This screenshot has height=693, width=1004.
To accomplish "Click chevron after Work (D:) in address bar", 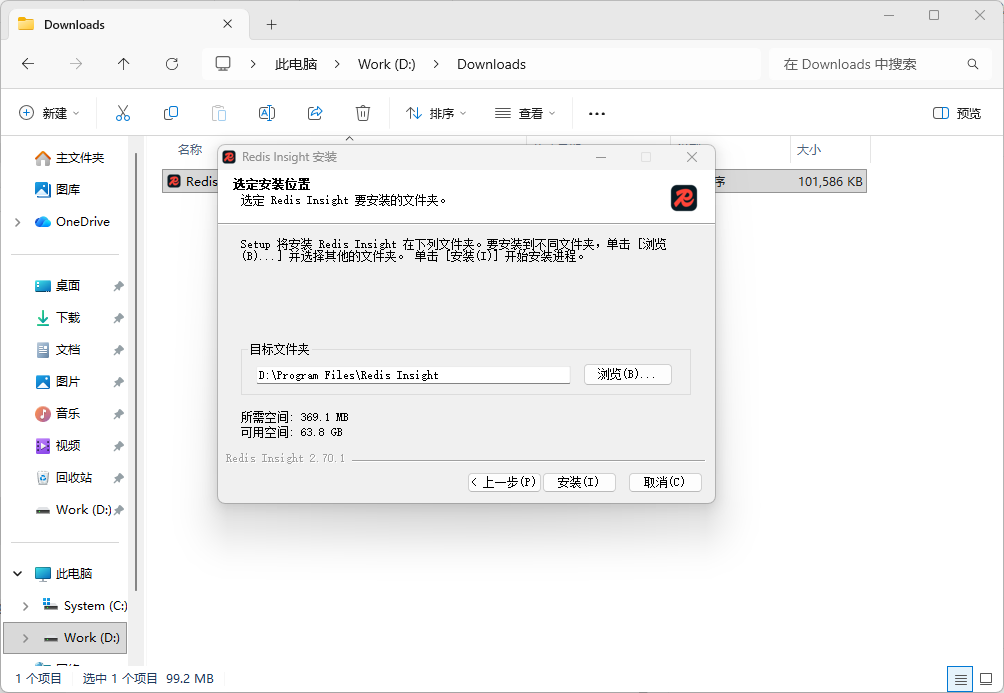I will (x=436, y=64).
